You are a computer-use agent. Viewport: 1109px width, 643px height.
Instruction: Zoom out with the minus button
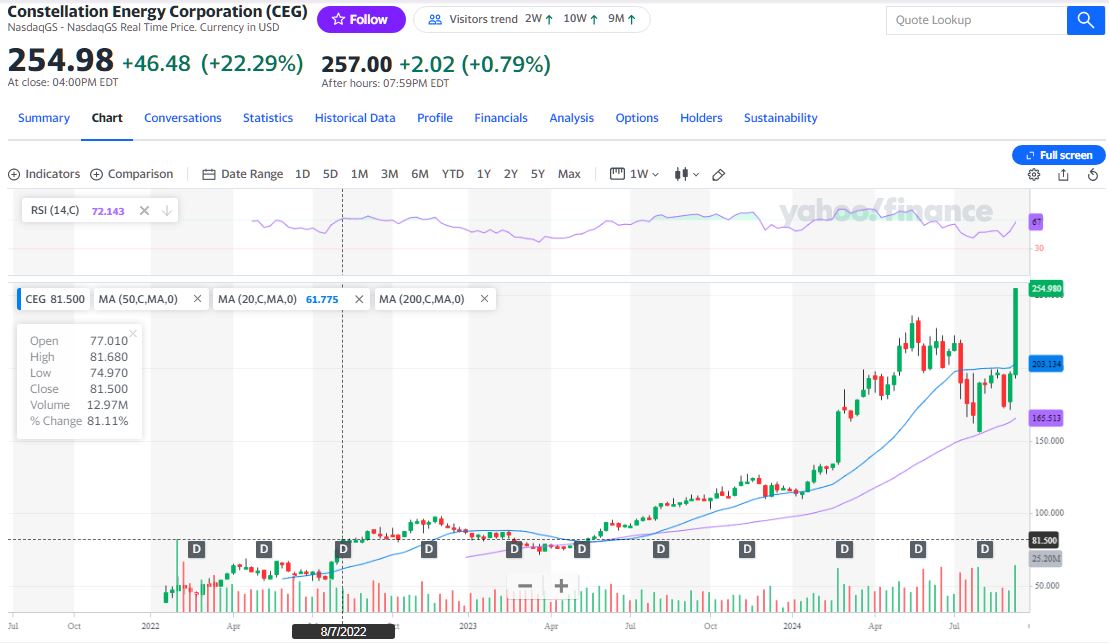tap(525, 586)
